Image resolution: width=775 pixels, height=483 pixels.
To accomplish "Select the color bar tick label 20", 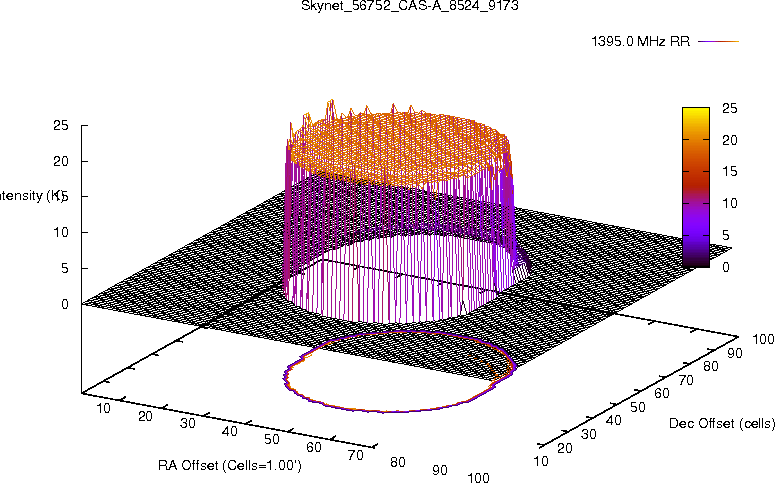I will [x=730, y=140].
